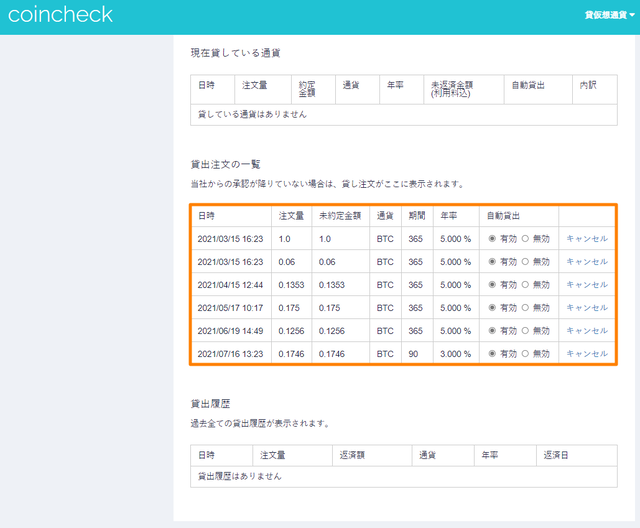This screenshot has width=640, height=528.
Task: Cancel the 2021/07/16 13:23 order
Action: 587,354
